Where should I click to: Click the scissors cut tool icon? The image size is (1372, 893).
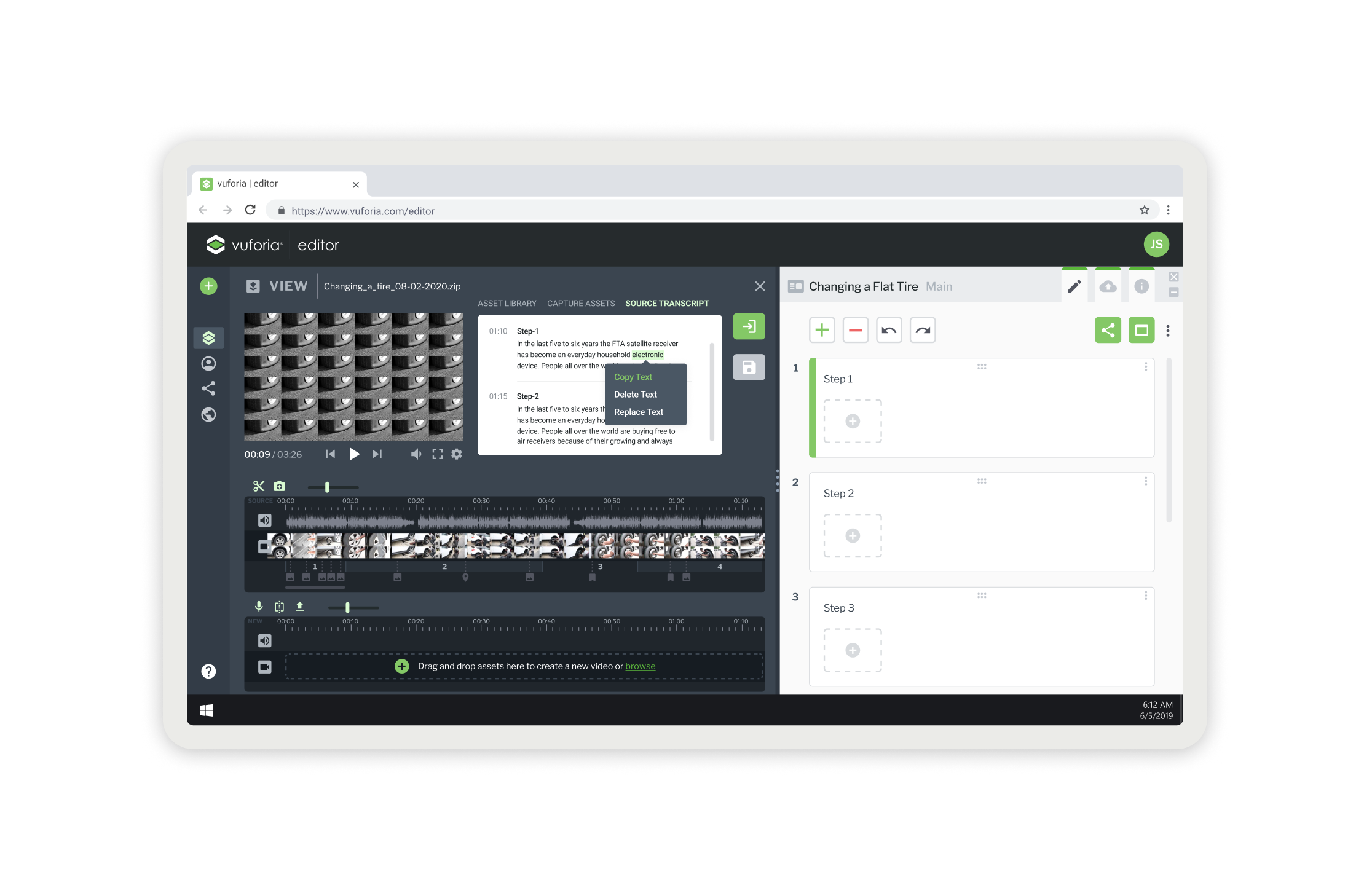259,486
